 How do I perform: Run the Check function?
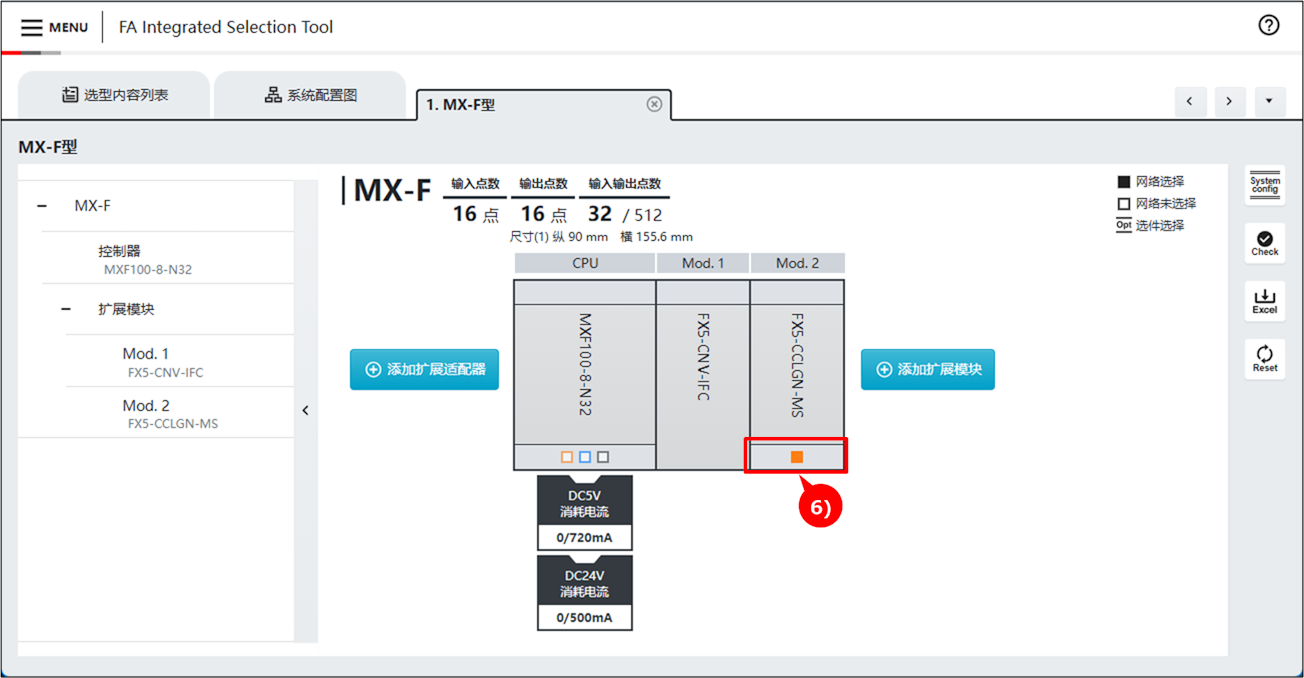pyautogui.click(x=1264, y=243)
